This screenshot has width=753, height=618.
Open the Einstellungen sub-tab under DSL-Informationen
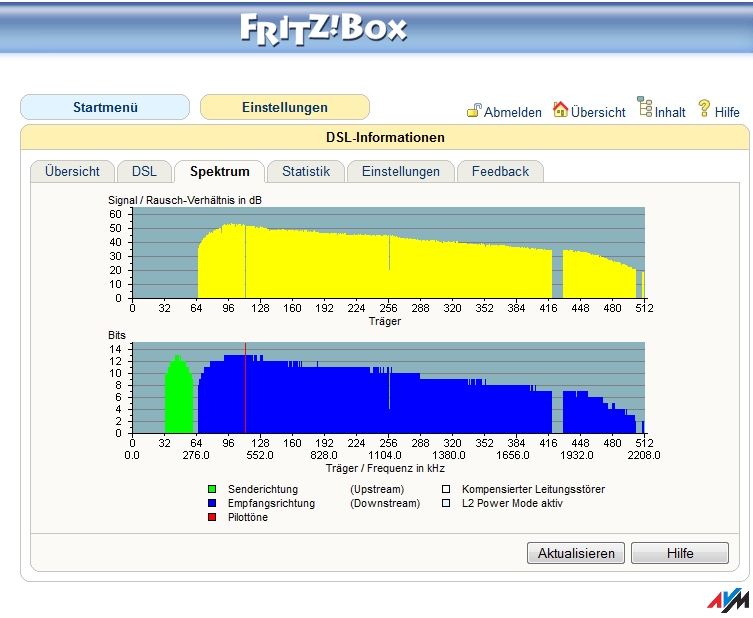401,171
